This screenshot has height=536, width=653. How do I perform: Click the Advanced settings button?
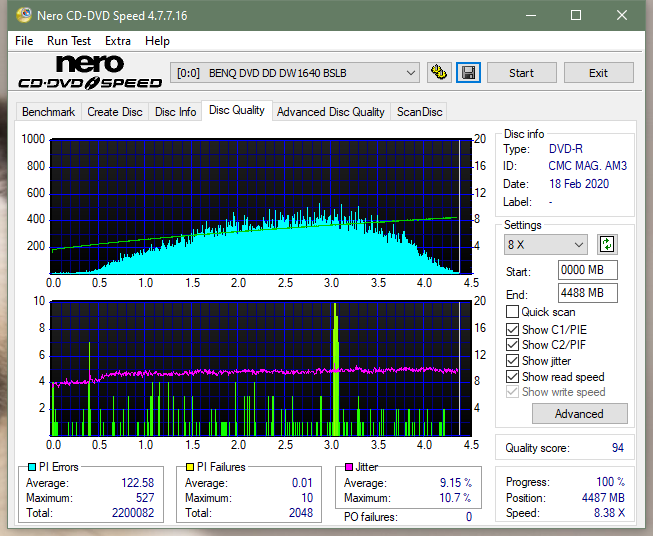pyautogui.click(x=579, y=414)
